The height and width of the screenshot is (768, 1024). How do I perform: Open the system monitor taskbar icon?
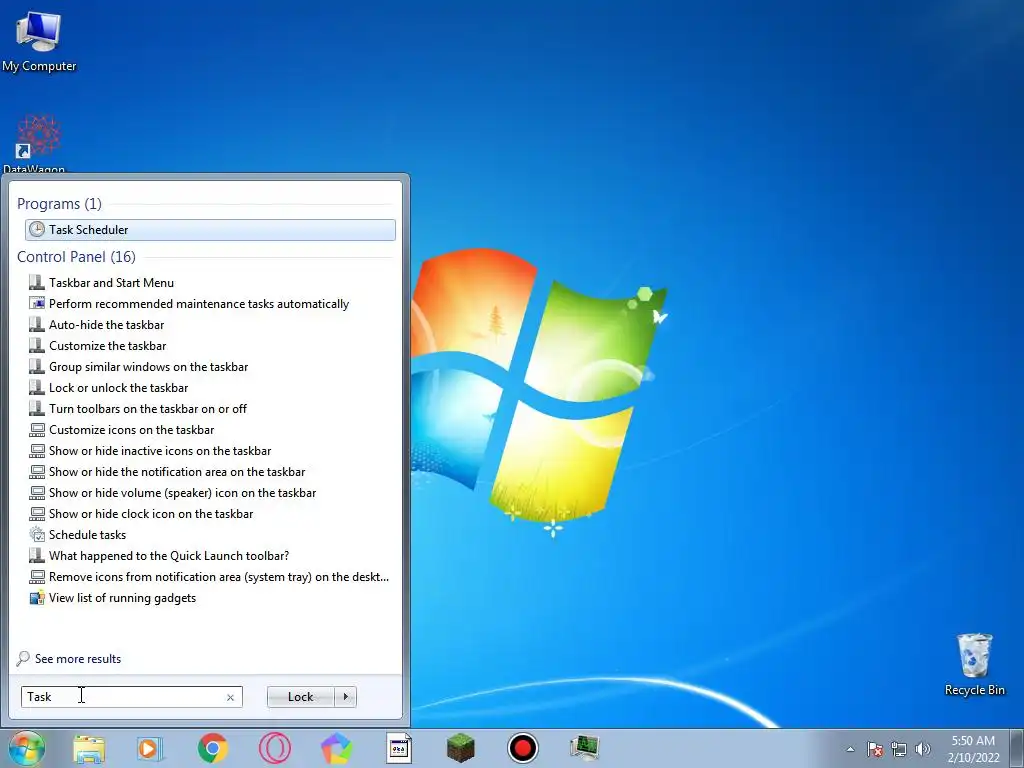pyautogui.click(x=584, y=748)
